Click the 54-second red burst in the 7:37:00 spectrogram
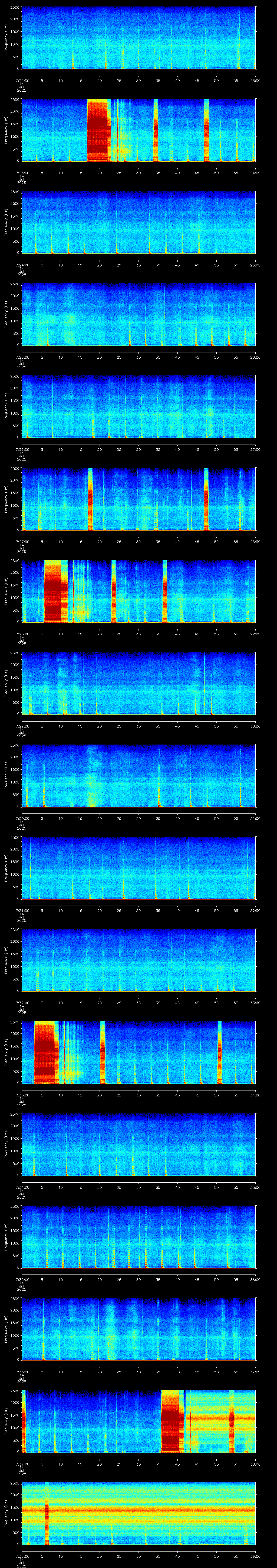Screen dimensions: 277x1568 click(231, 1421)
